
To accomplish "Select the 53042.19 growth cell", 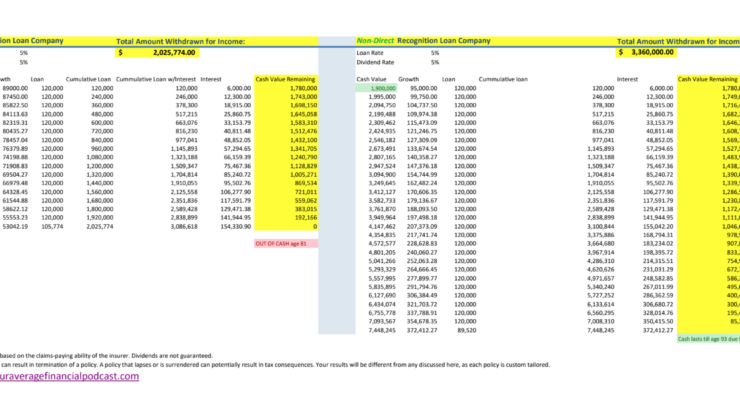I will pos(15,226).
